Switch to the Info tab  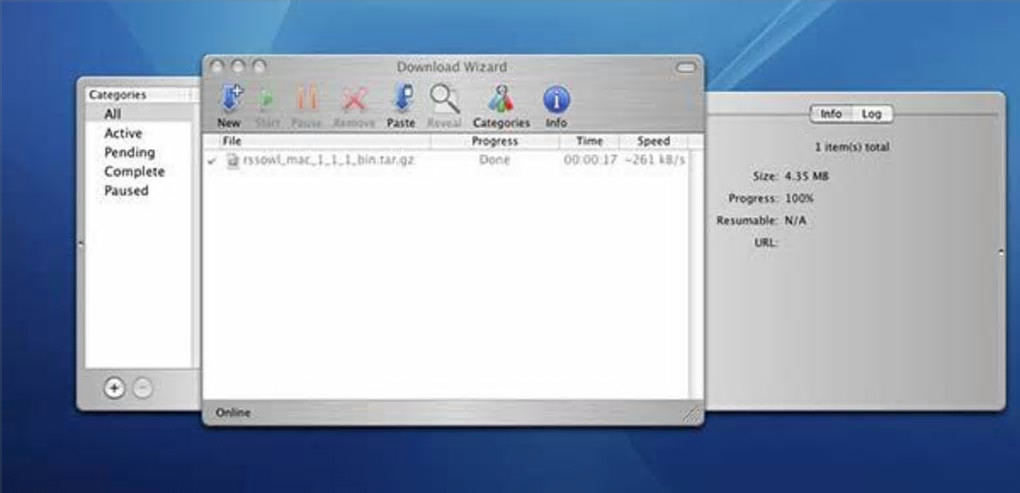[831, 114]
